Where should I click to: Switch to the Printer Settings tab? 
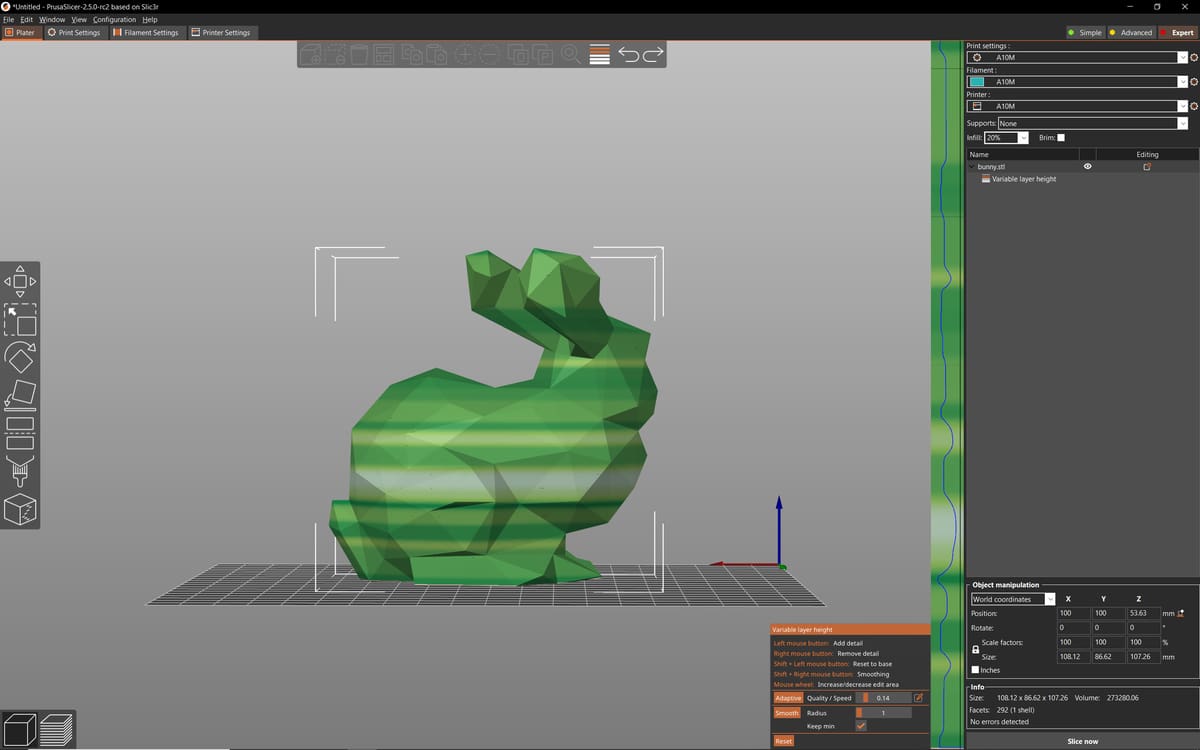tap(221, 32)
